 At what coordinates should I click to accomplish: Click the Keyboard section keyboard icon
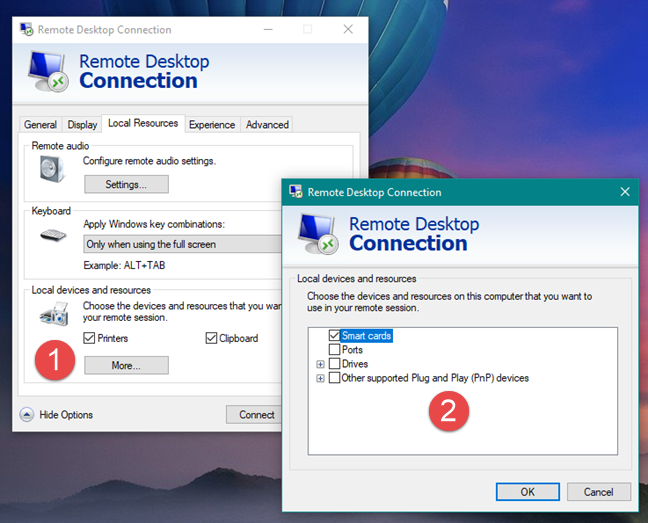click(53, 235)
